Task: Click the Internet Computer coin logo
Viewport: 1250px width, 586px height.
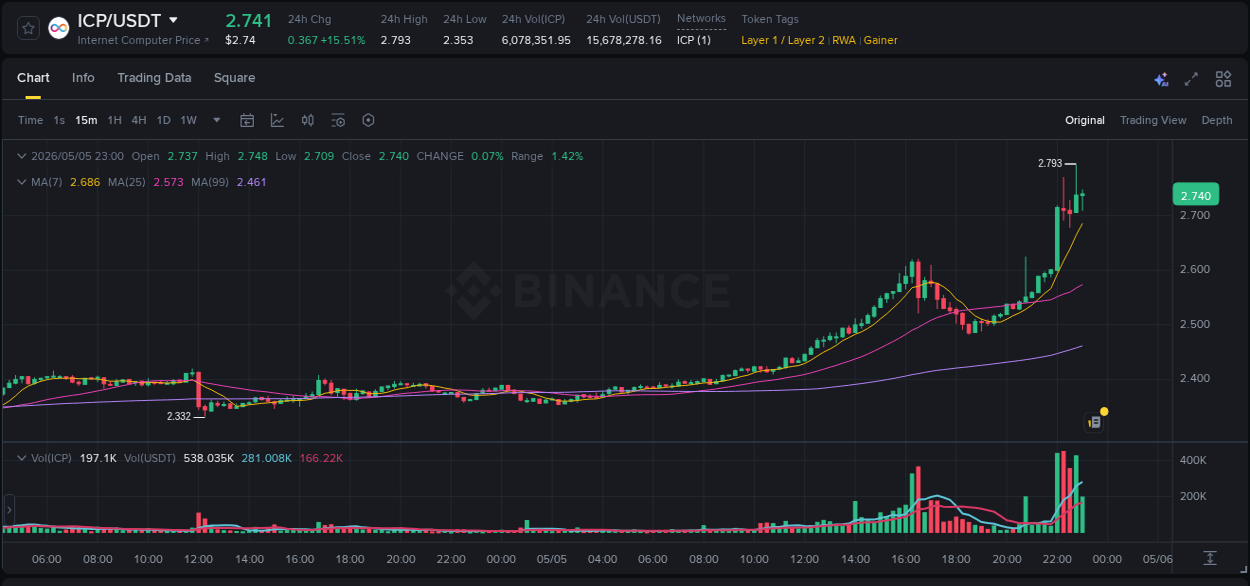Action: click(x=59, y=28)
